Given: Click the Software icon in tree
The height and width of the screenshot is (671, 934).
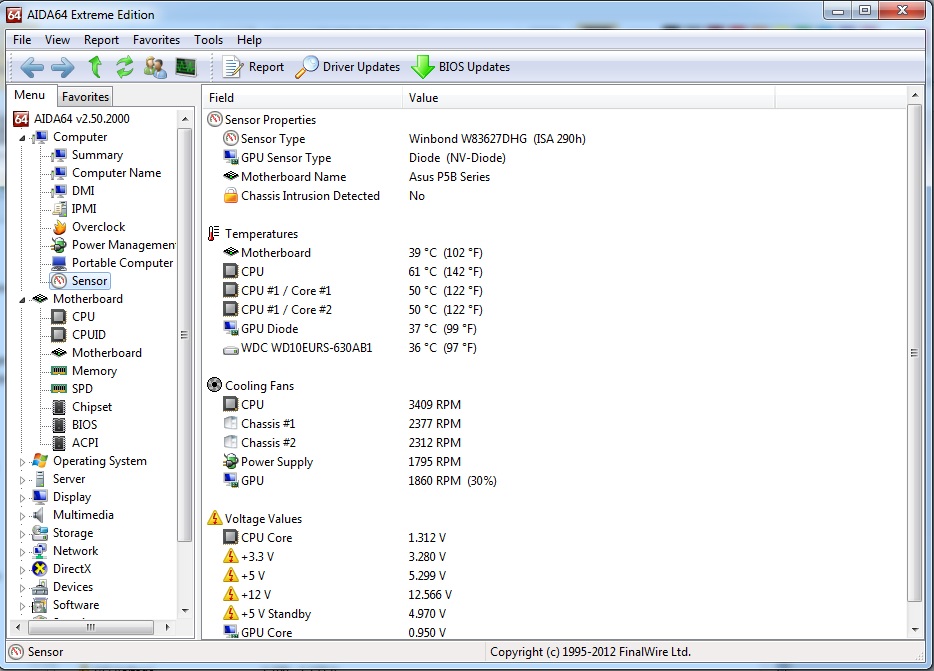Looking at the screenshot, I should click(40, 605).
